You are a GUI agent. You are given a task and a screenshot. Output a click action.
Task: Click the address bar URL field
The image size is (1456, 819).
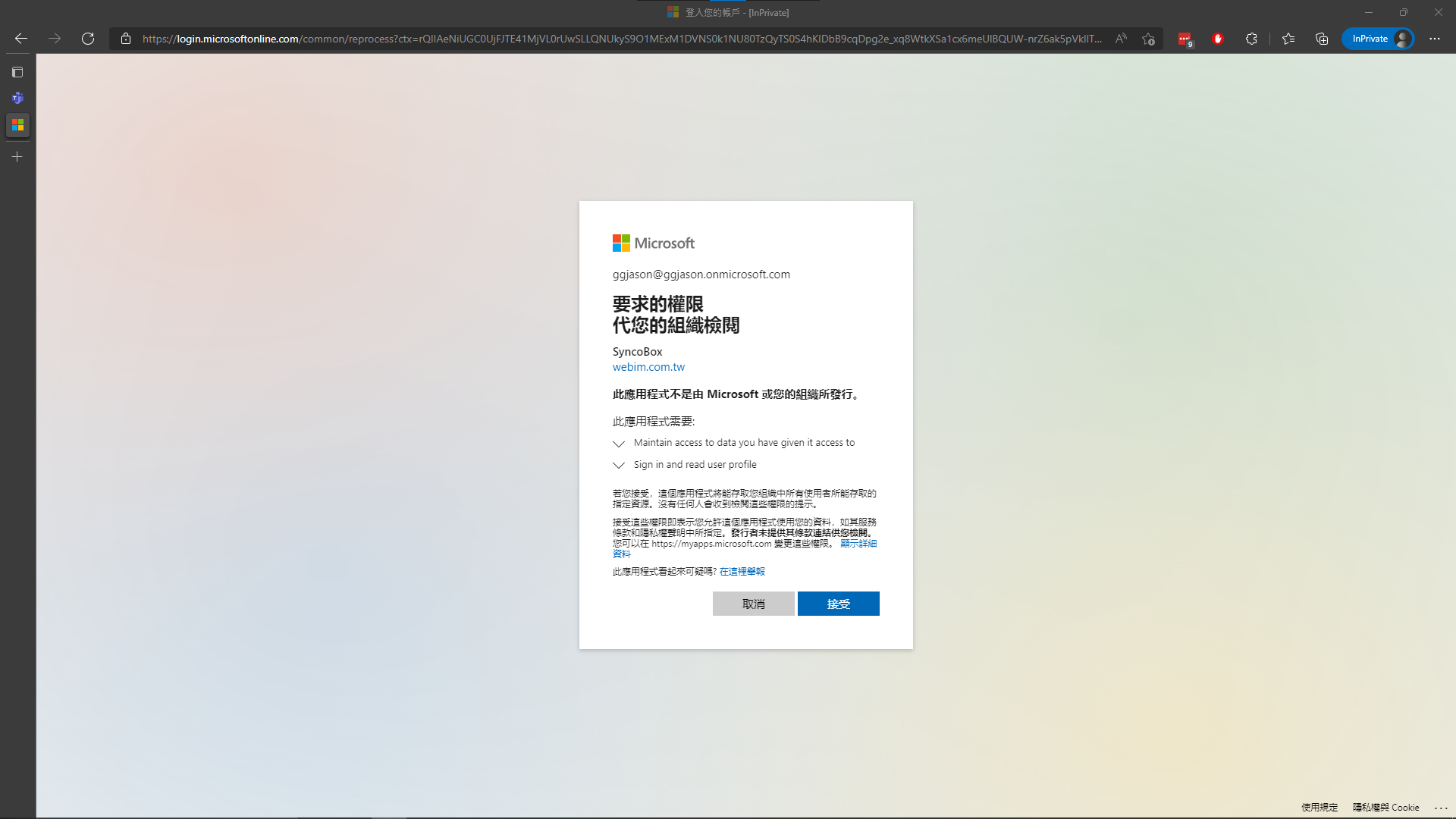coord(622,39)
